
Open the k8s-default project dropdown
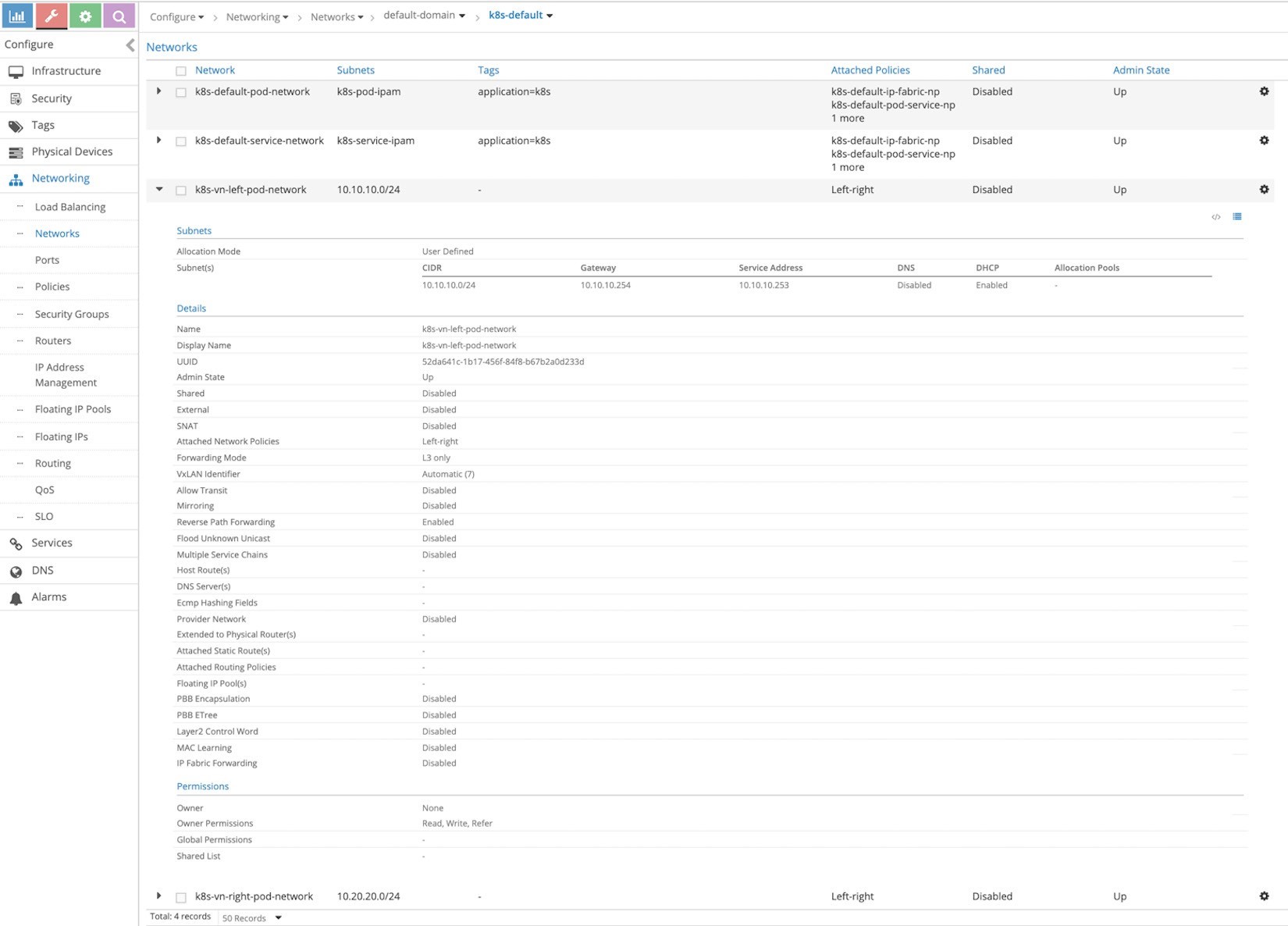(x=521, y=15)
